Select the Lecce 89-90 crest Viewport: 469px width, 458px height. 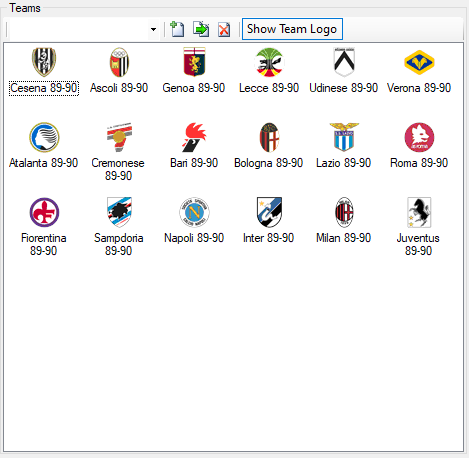point(269,62)
